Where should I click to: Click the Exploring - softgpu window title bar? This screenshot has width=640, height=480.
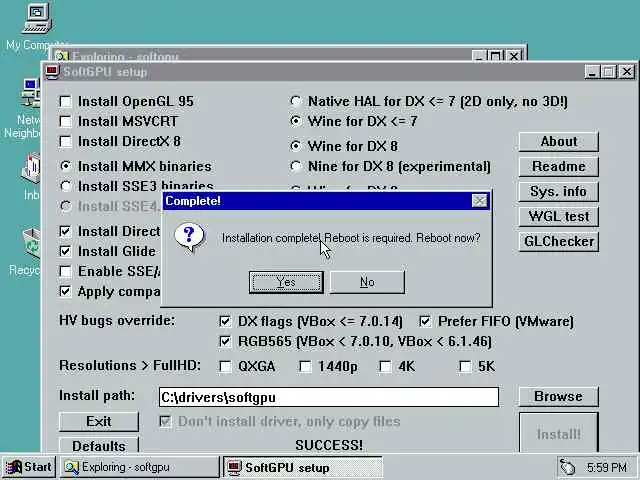click(x=261, y=56)
